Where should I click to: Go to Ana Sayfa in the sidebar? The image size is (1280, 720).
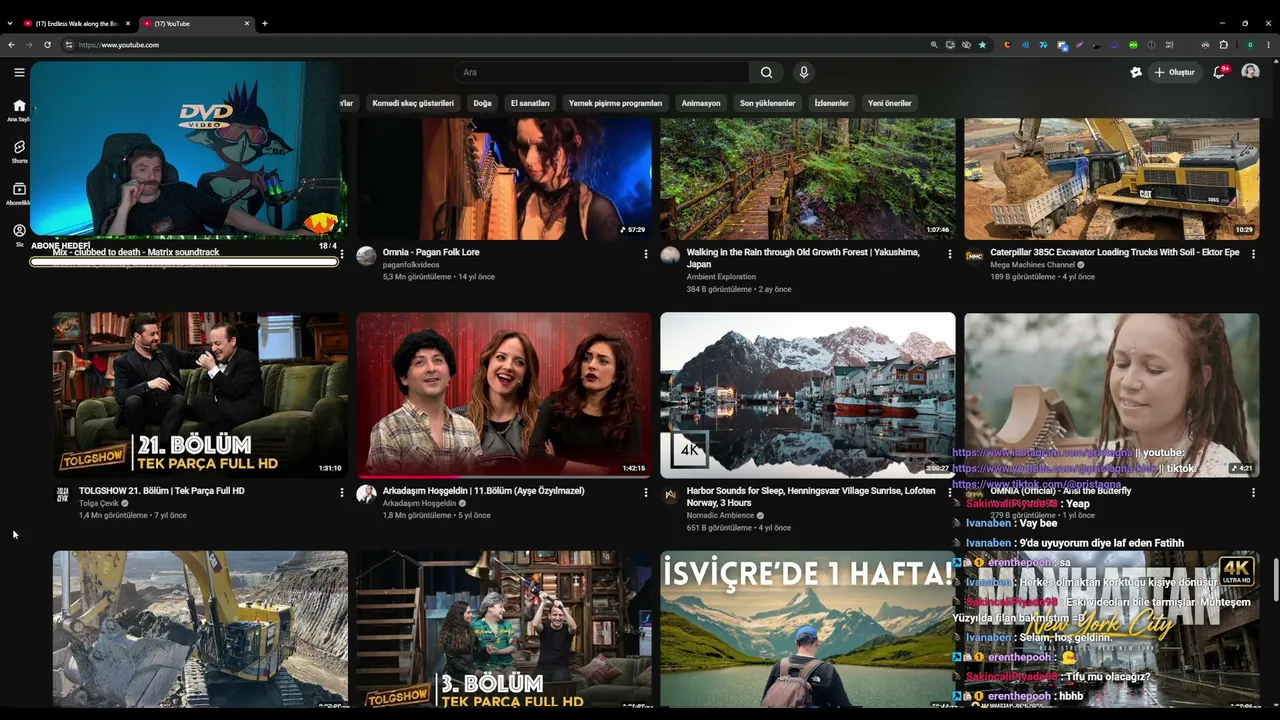[19, 110]
